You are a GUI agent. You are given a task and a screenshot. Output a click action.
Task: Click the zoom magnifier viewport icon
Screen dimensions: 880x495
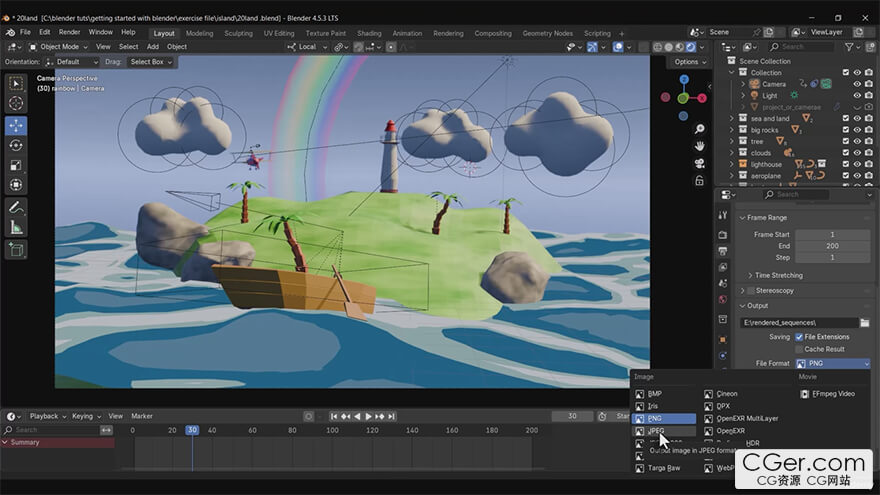(x=700, y=128)
